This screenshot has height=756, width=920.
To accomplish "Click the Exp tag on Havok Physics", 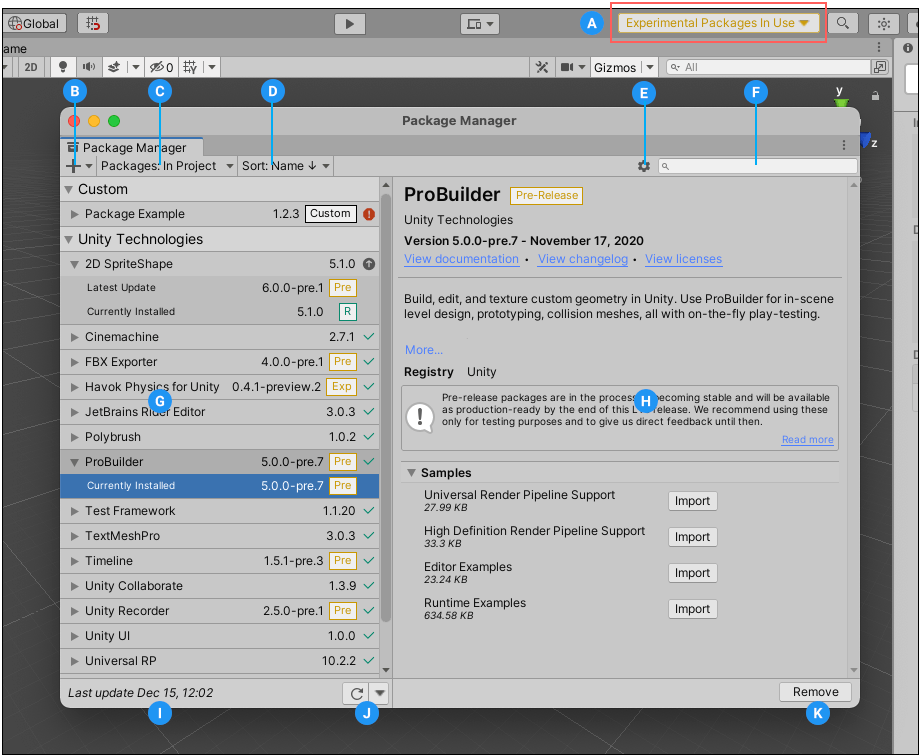I will (x=342, y=386).
